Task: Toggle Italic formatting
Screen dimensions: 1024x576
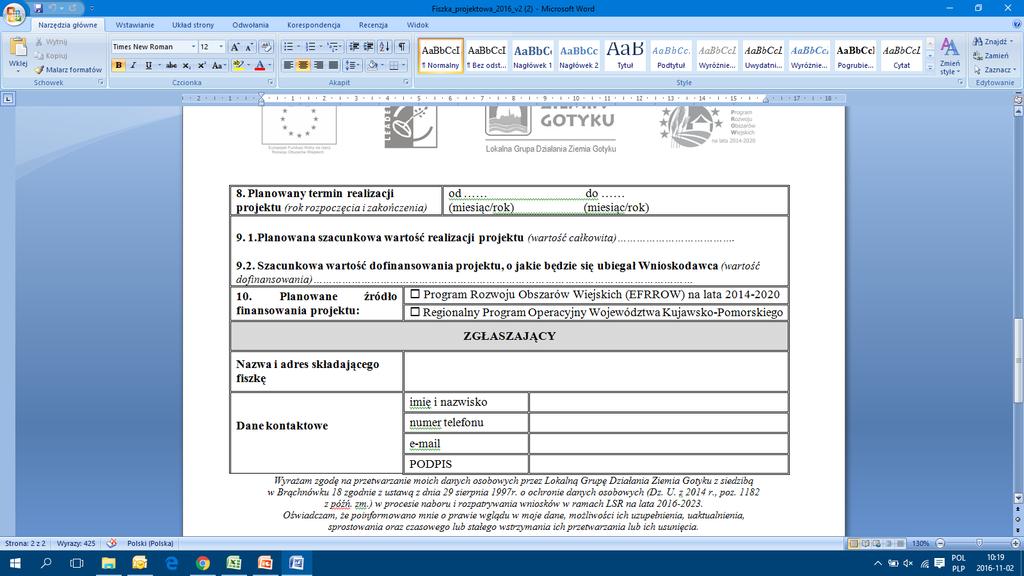Action: pos(133,65)
